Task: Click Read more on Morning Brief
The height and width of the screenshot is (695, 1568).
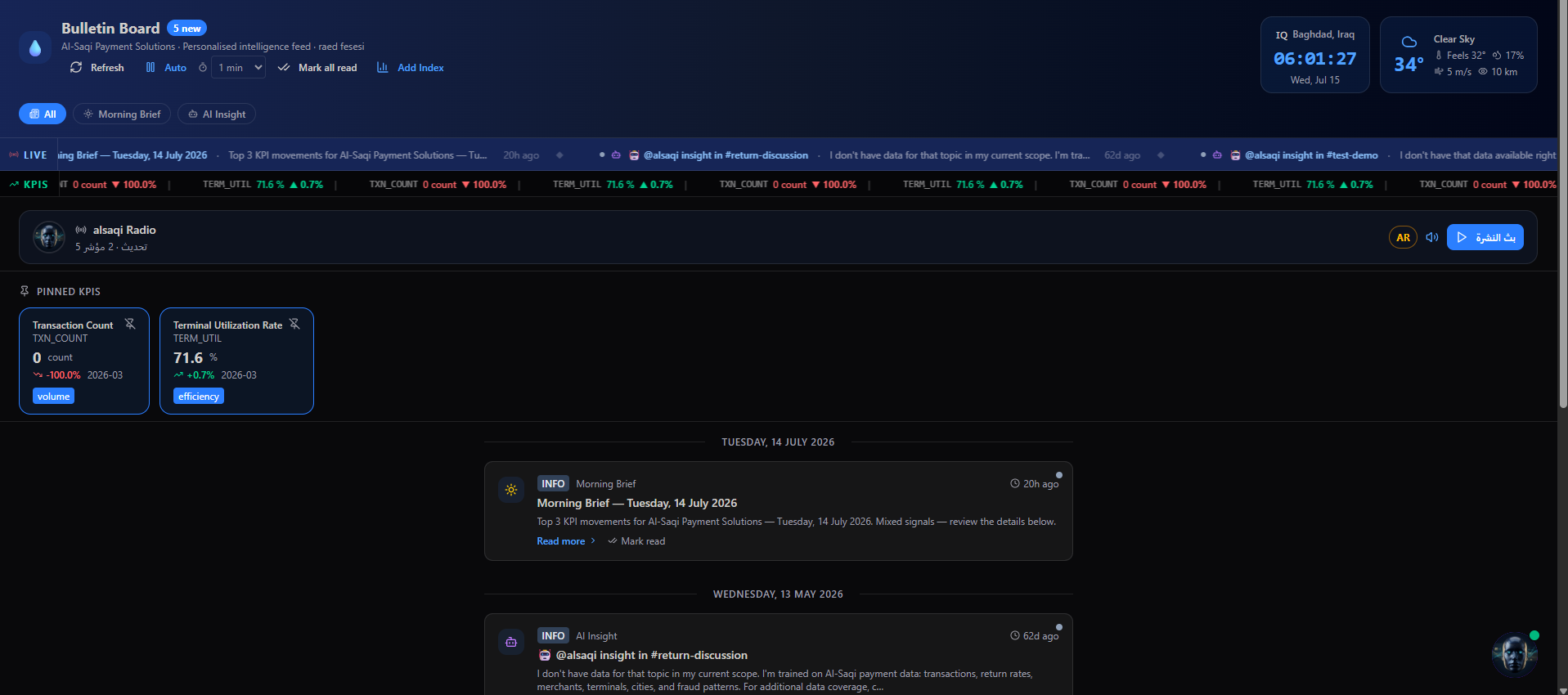Action: coord(560,541)
